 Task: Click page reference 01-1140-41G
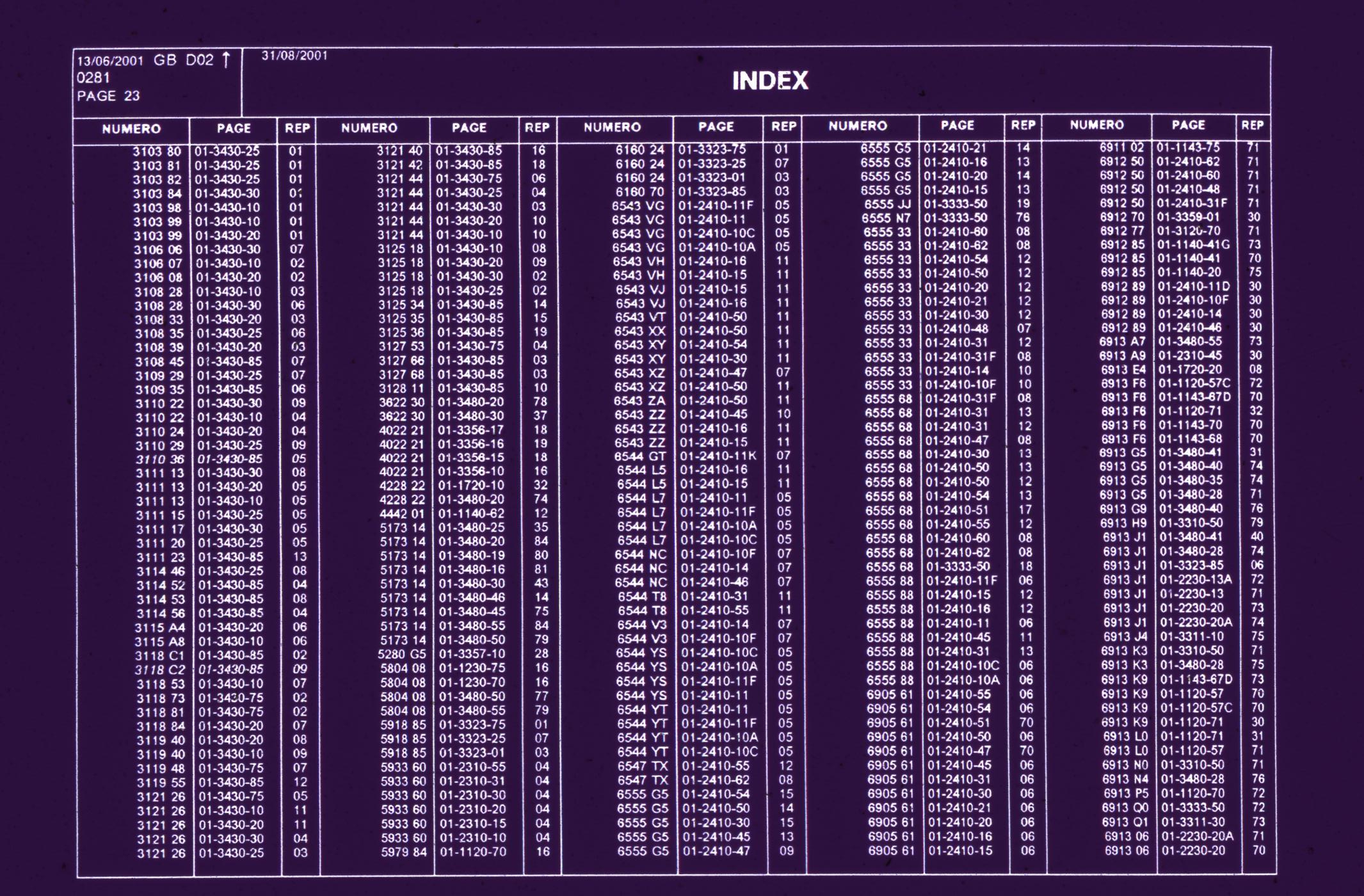[x=1194, y=244]
